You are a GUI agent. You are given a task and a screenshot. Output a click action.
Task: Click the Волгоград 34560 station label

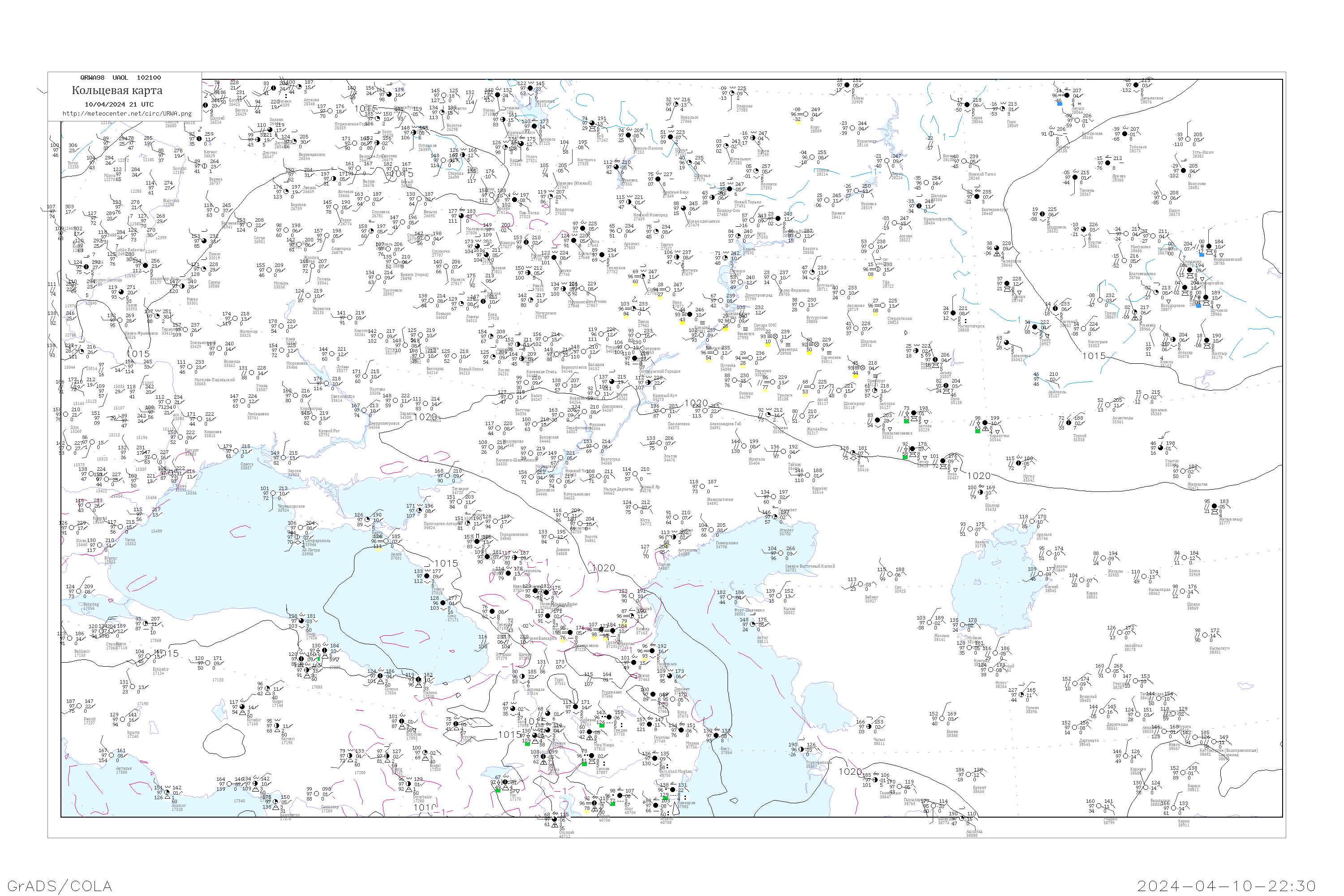pyautogui.click(x=610, y=461)
